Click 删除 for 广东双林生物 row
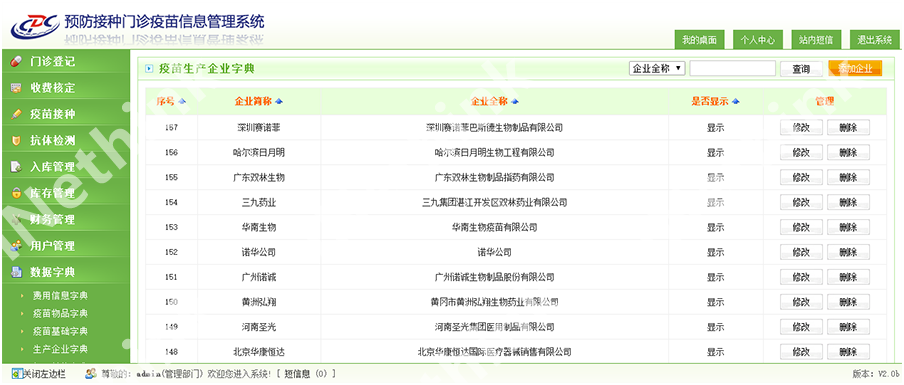This screenshot has width=904, height=385. (x=848, y=178)
